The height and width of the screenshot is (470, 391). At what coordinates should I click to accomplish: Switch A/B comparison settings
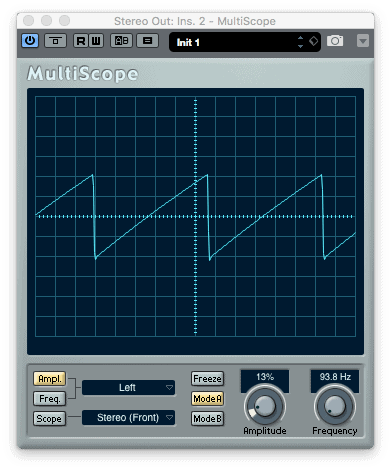(121, 41)
